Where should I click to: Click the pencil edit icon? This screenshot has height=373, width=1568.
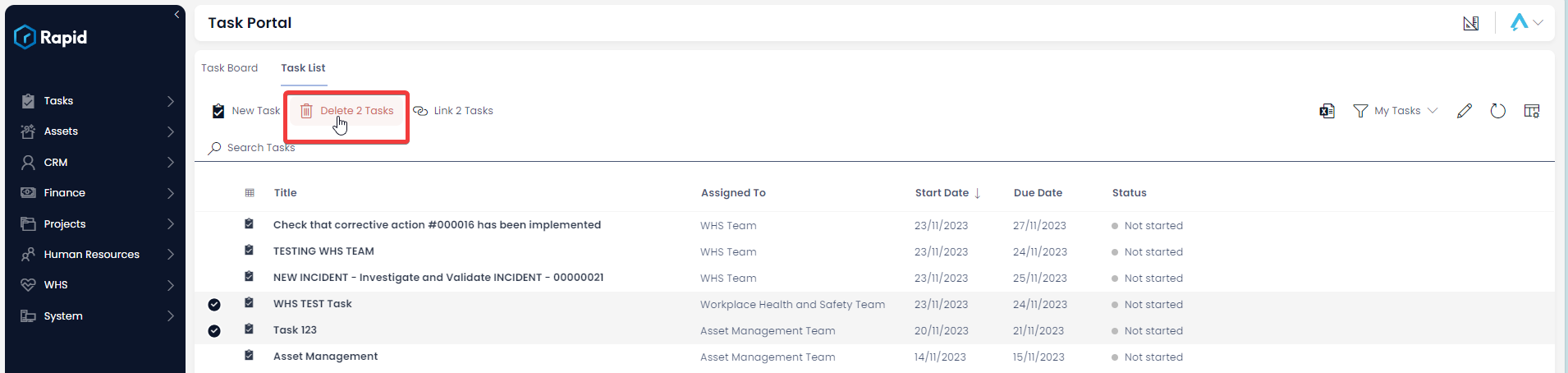1465,111
